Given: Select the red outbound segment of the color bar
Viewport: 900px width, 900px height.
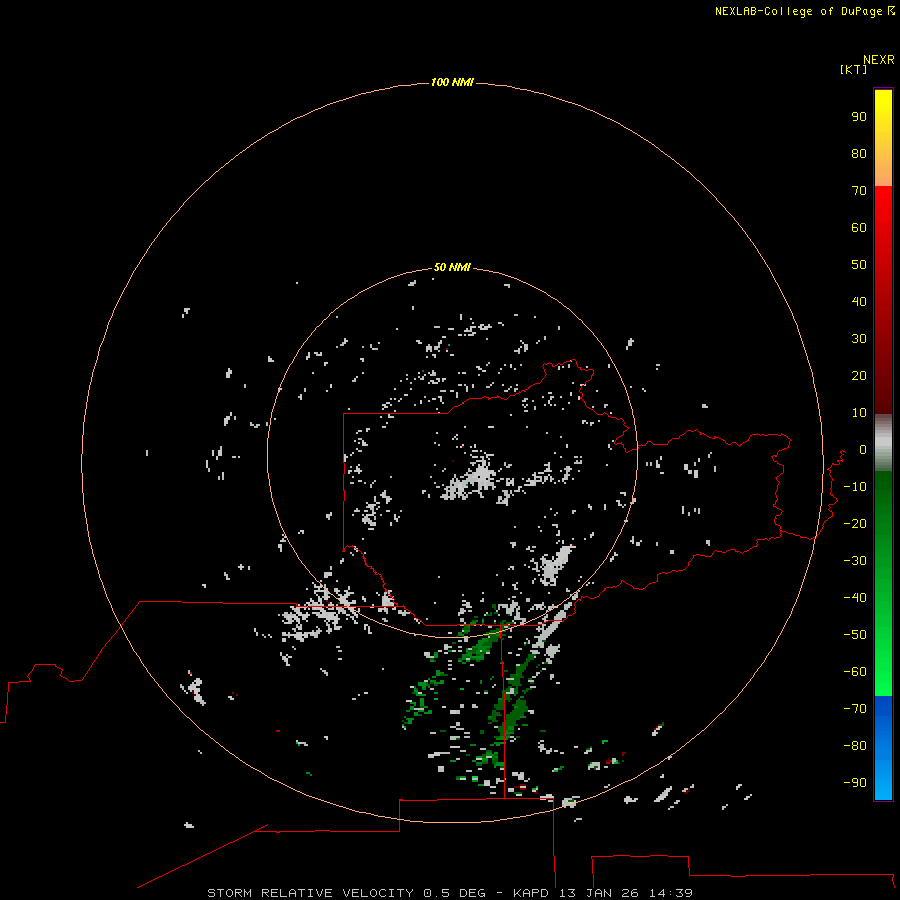Looking at the screenshot, I should tap(883, 300).
